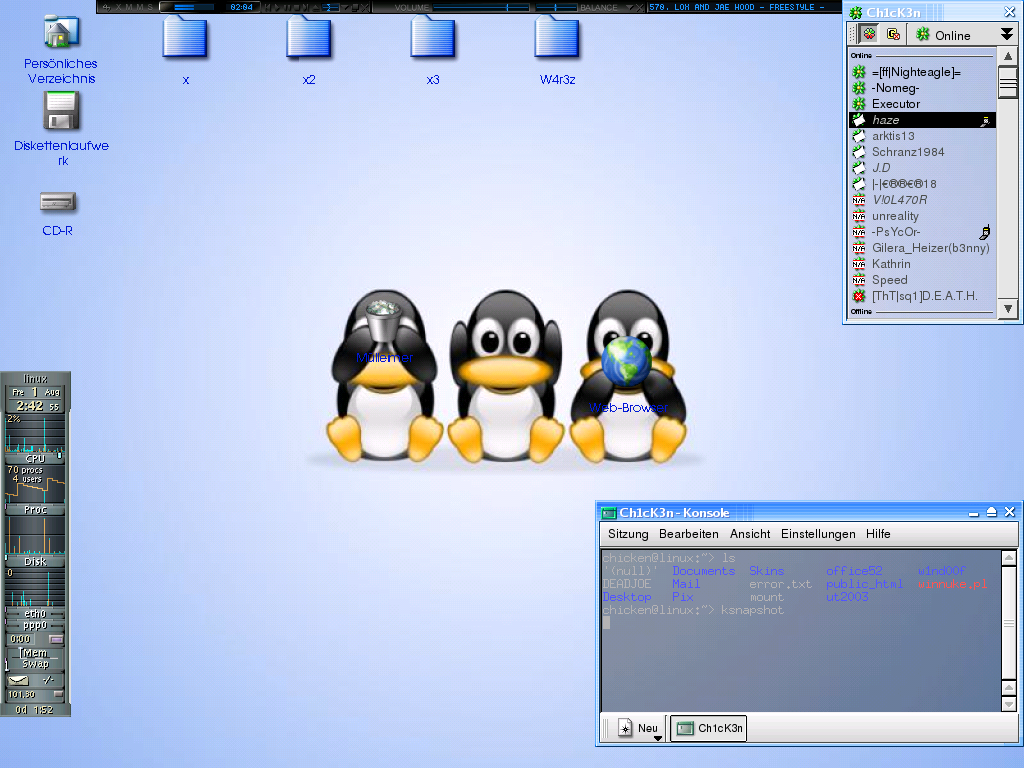Click the XMMS song title scroller
The width and height of the screenshot is (1024, 768).
pos(743,7)
